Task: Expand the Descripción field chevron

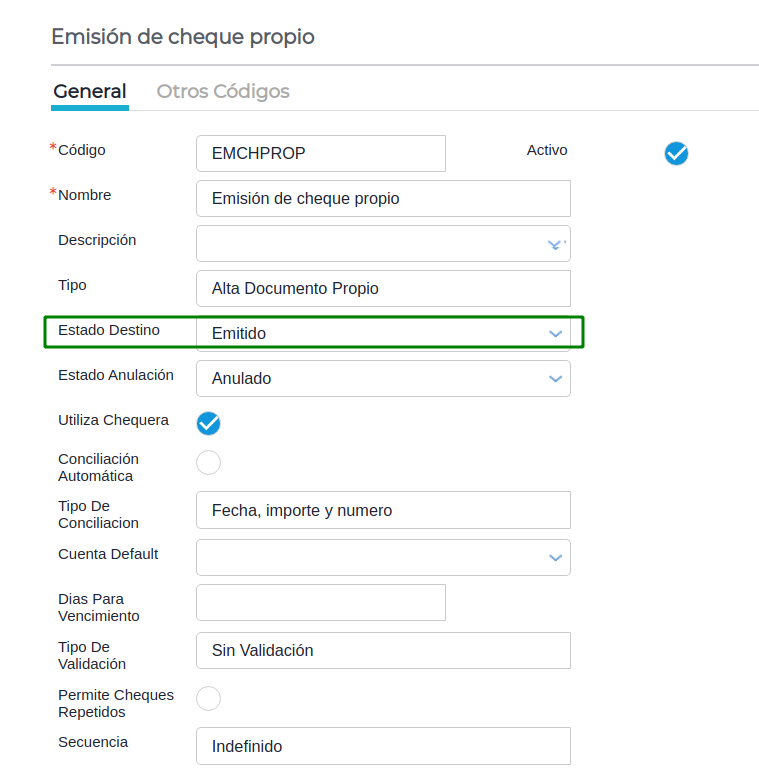Action: coord(555,244)
